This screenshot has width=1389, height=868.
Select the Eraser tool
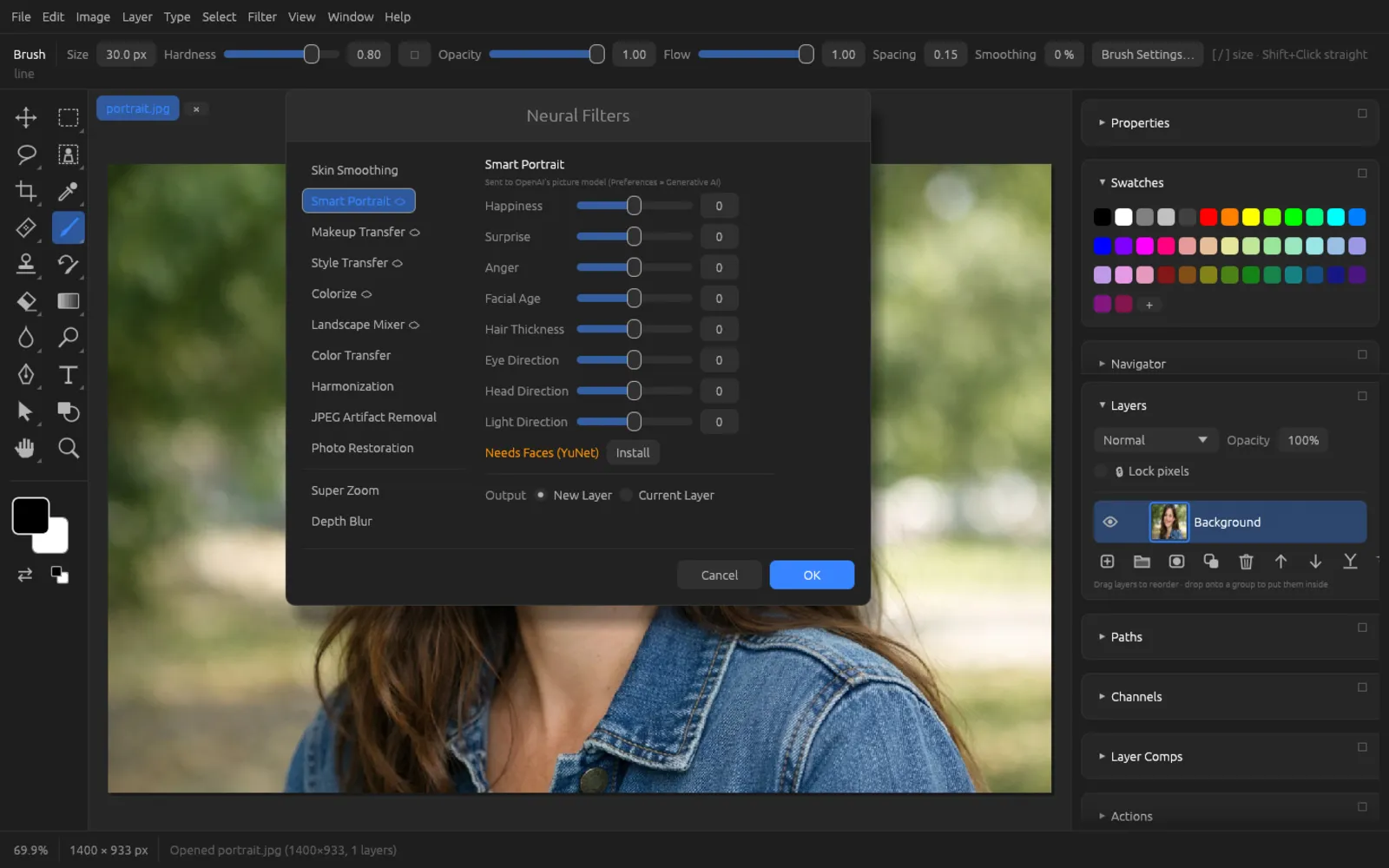click(x=26, y=301)
